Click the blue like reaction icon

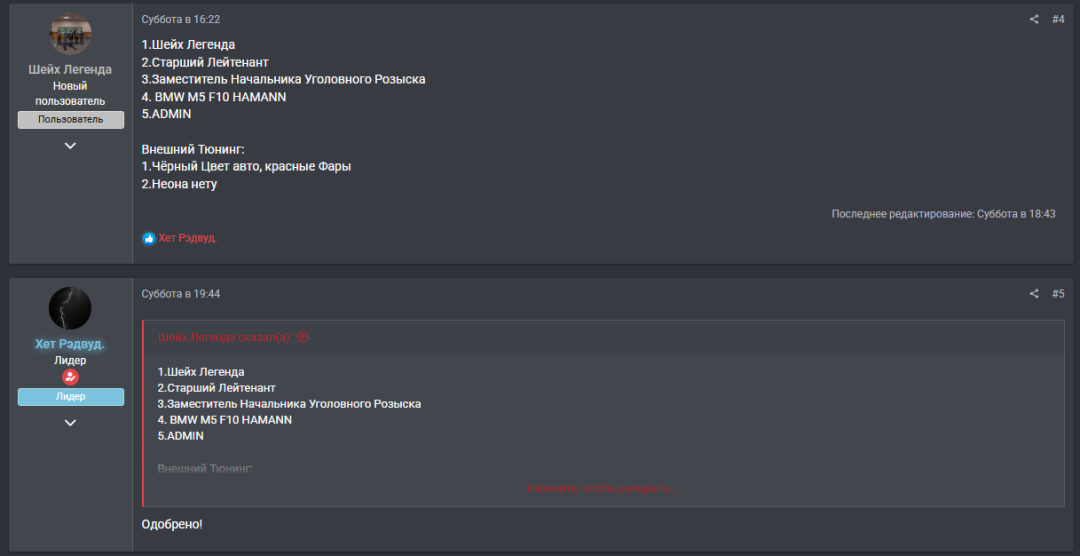coord(149,238)
